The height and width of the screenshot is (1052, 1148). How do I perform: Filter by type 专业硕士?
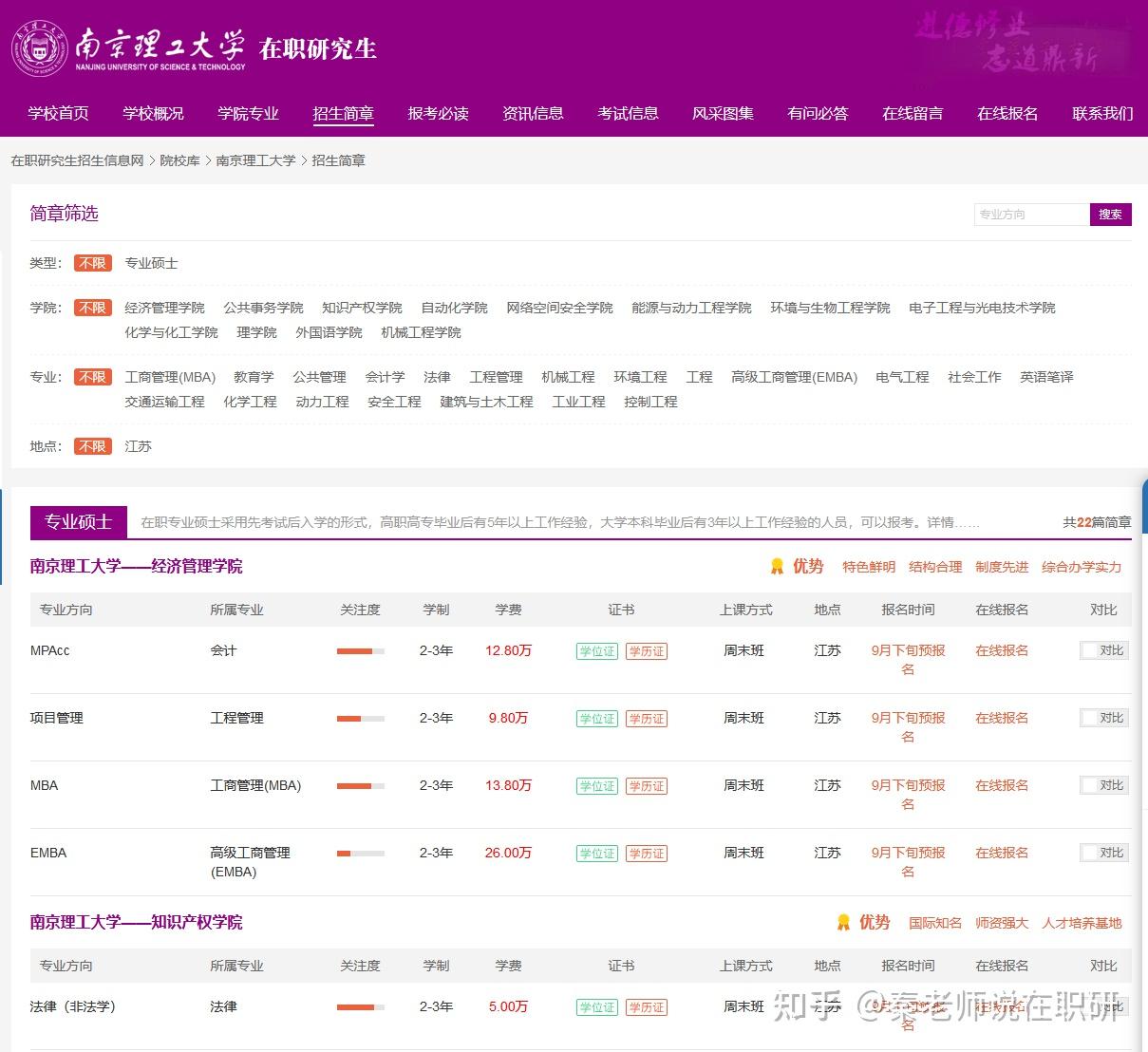click(152, 263)
